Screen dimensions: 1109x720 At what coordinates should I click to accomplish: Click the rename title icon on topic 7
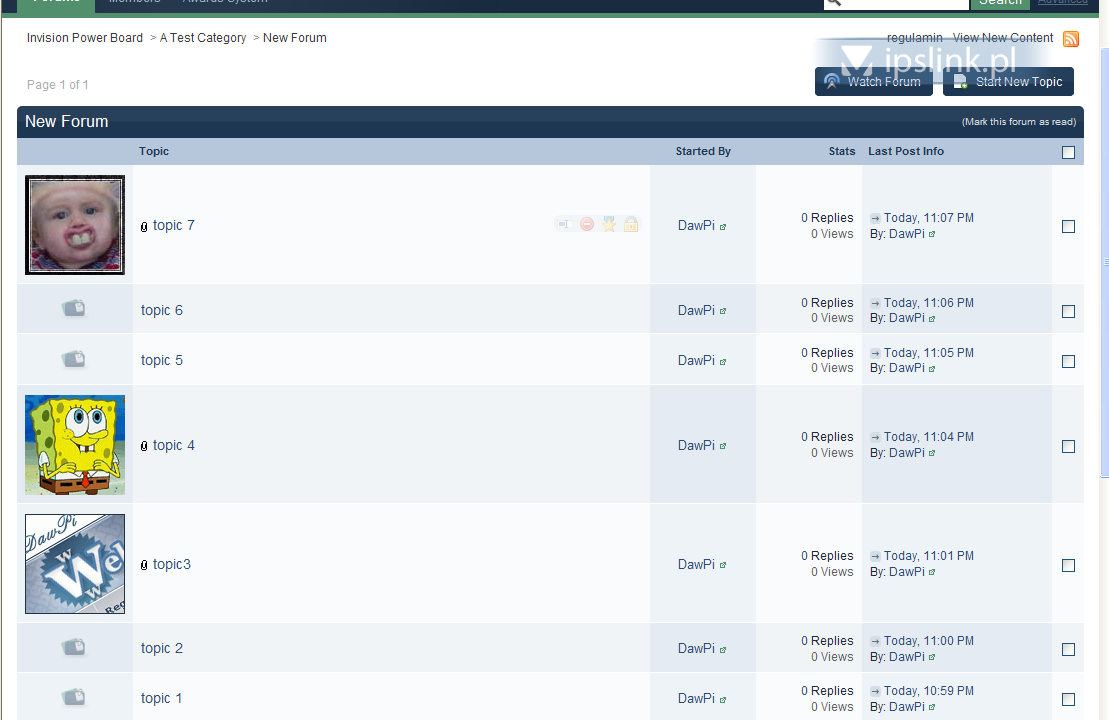[x=564, y=224]
